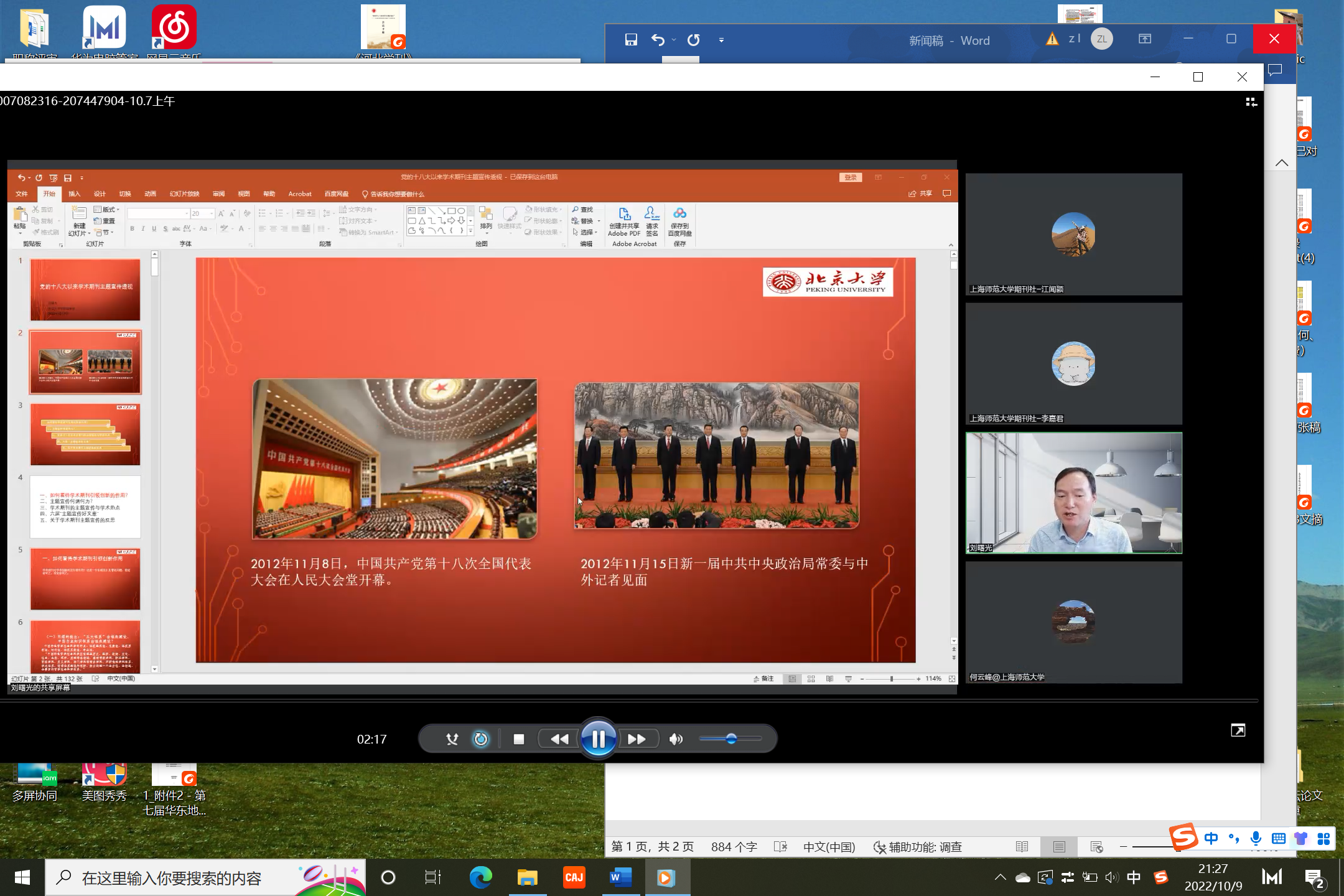Viewport: 1344px width, 896px height.
Task: Open Customize Quick Access Toolbar dropdown
Action: (x=721, y=40)
